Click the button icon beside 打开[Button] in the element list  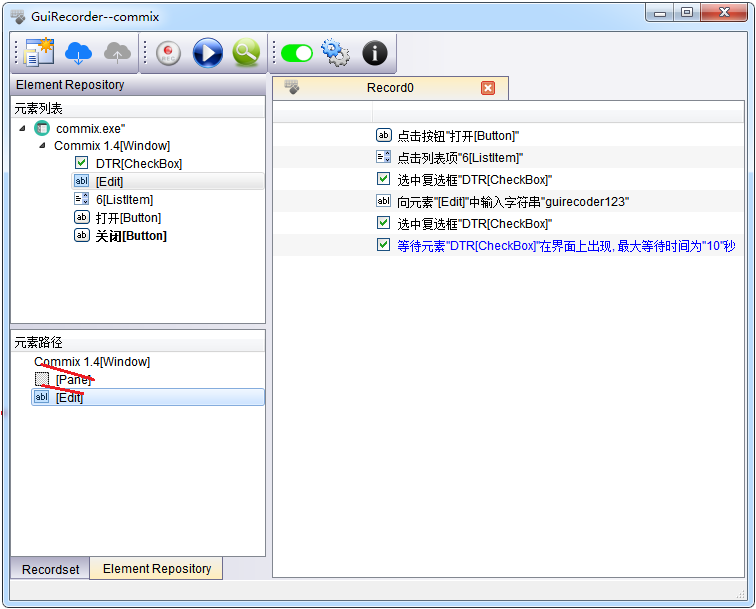(x=81, y=217)
